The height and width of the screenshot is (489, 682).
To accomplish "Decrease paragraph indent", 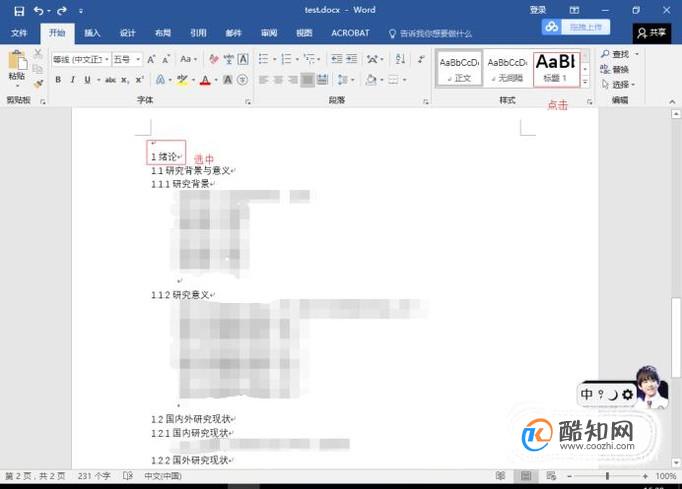I will point(337,59).
